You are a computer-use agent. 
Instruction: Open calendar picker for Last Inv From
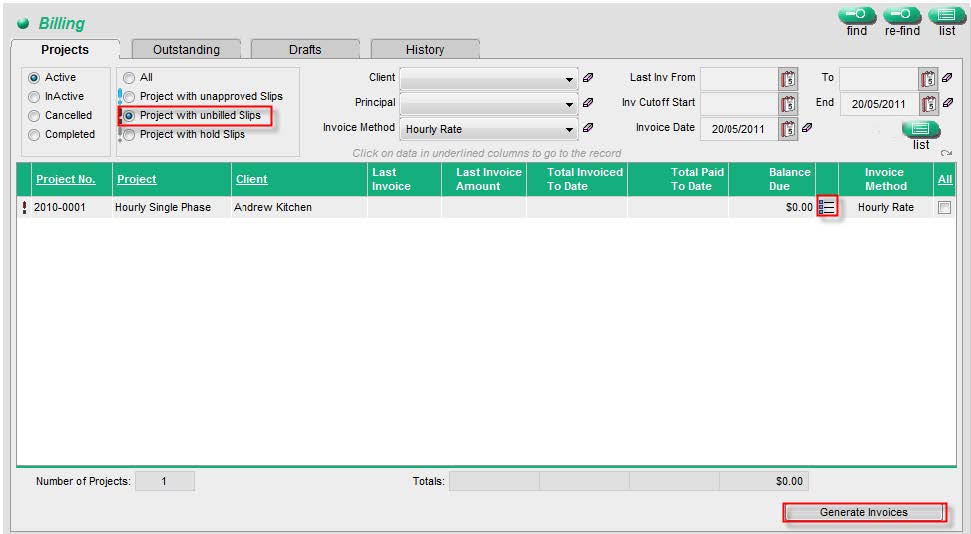pos(788,79)
